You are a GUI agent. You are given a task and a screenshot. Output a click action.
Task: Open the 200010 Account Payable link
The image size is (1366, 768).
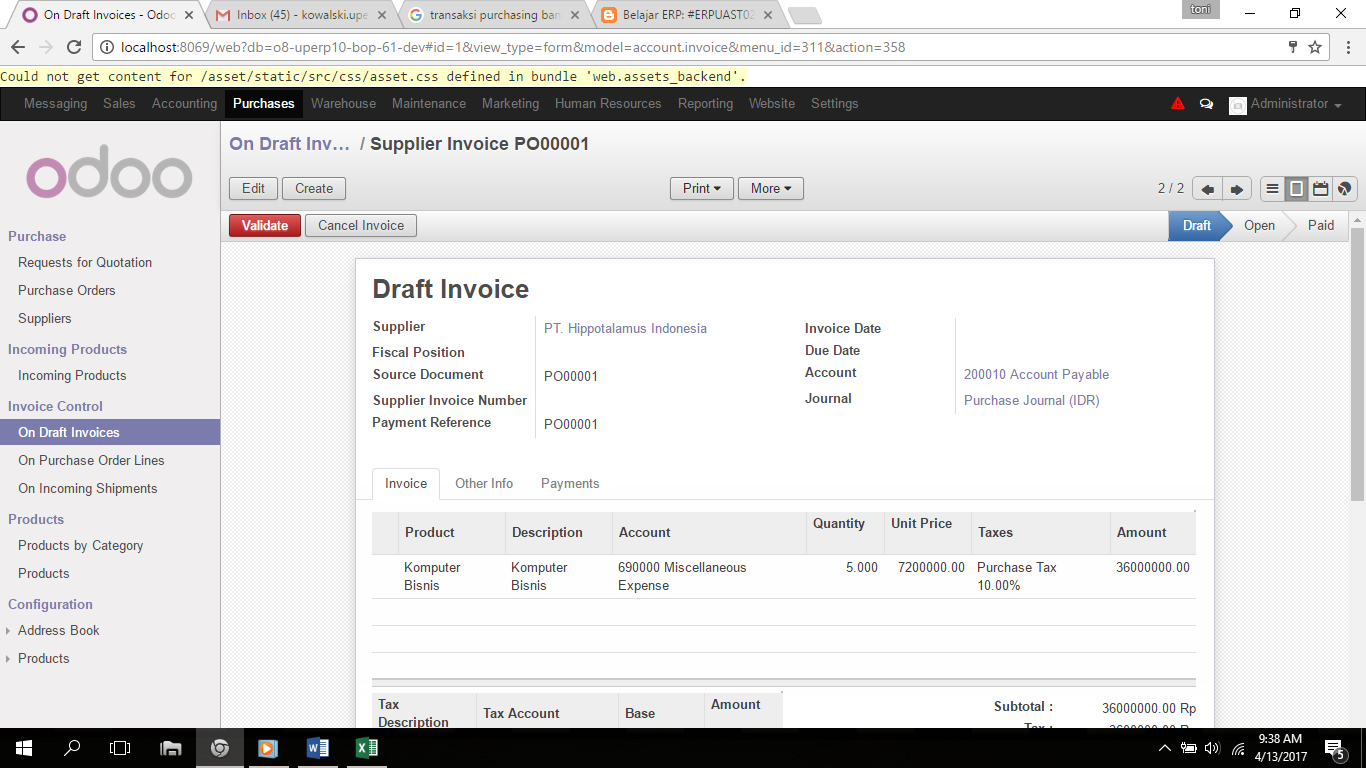(x=1036, y=374)
